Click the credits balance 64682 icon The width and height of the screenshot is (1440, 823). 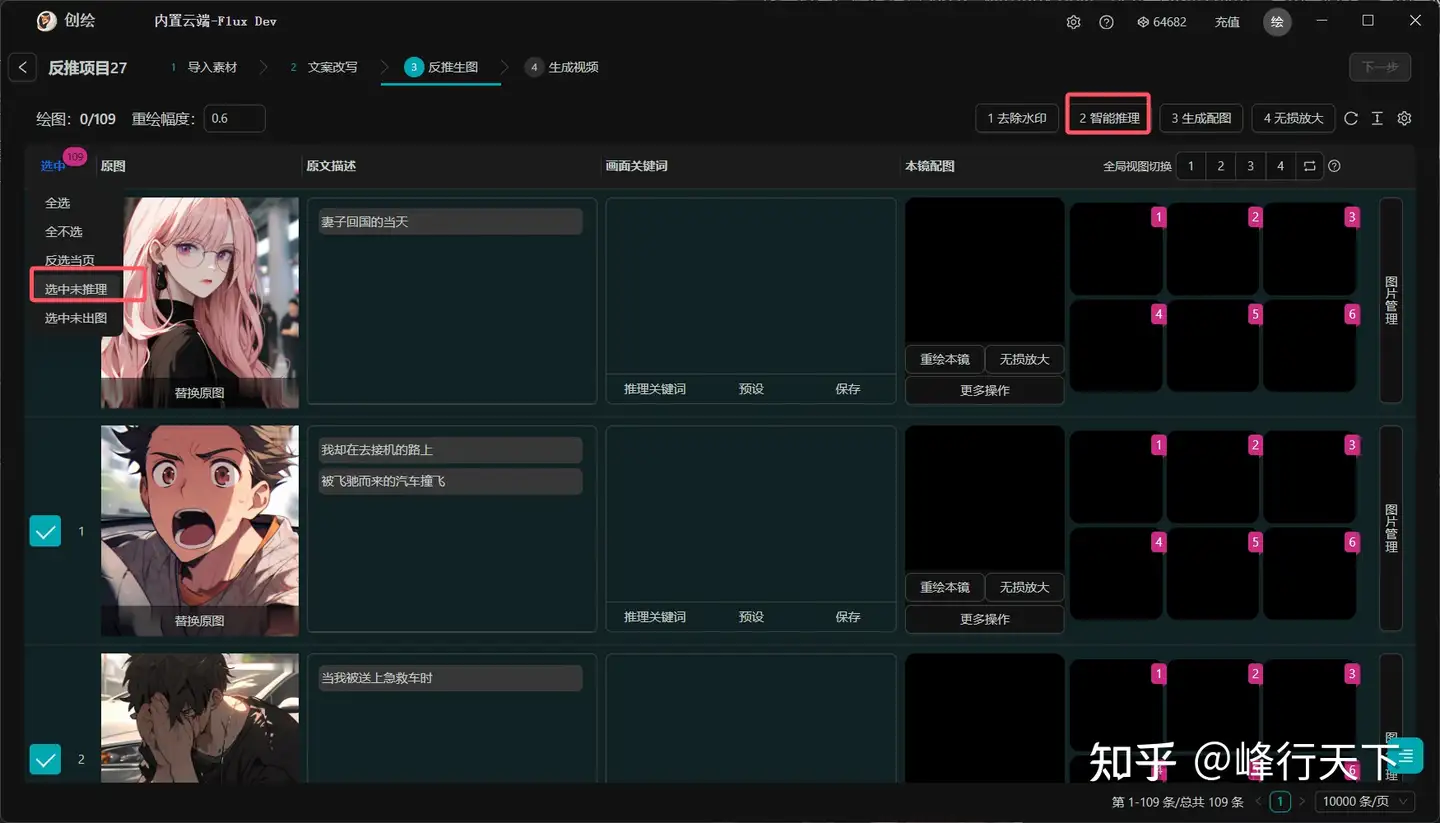click(1143, 22)
